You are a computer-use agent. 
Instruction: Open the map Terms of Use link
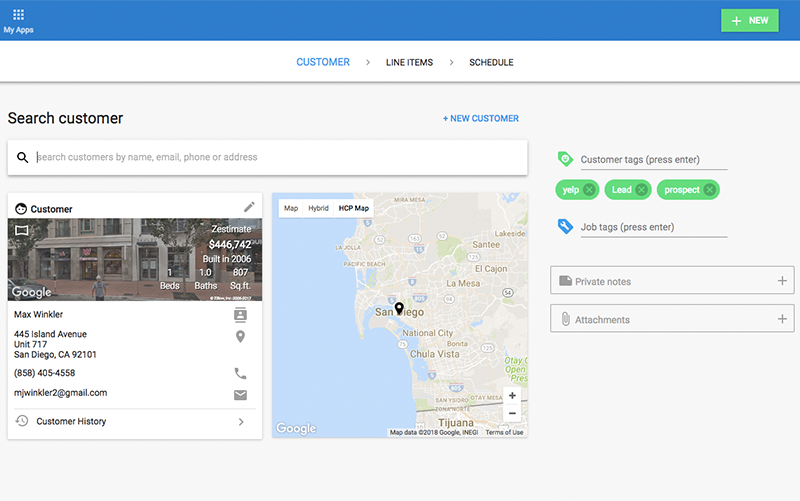(504, 432)
